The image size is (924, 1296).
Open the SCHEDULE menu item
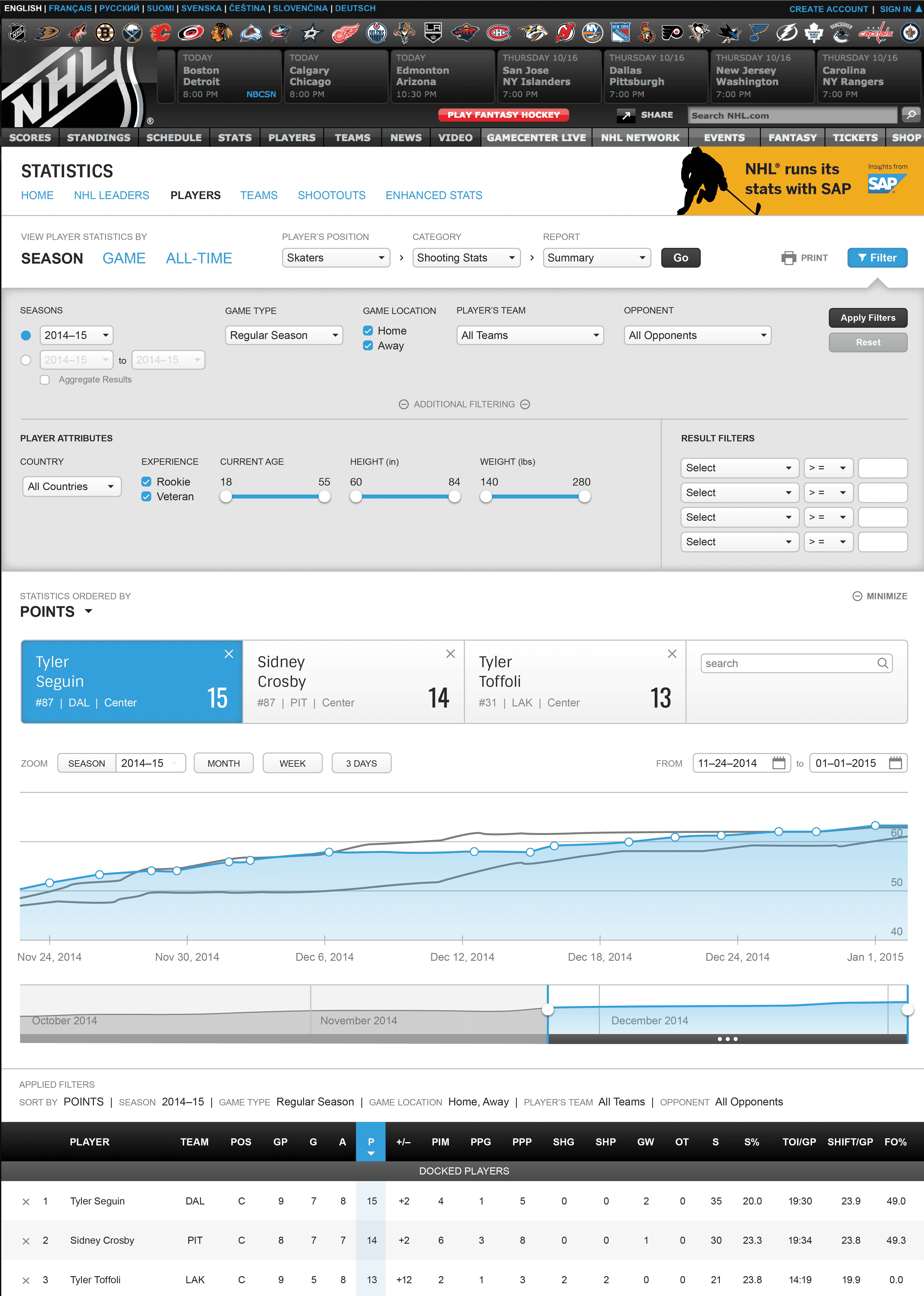tap(174, 138)
